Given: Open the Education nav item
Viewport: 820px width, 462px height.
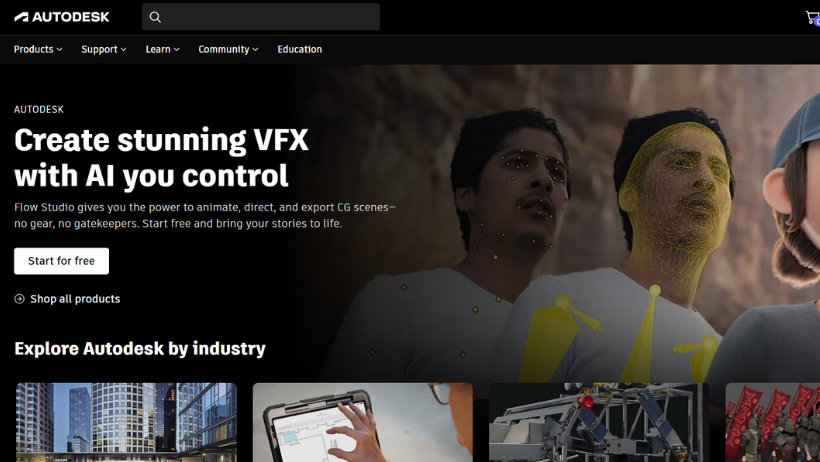Looking at the screenshot, I should tap(300, 49).
